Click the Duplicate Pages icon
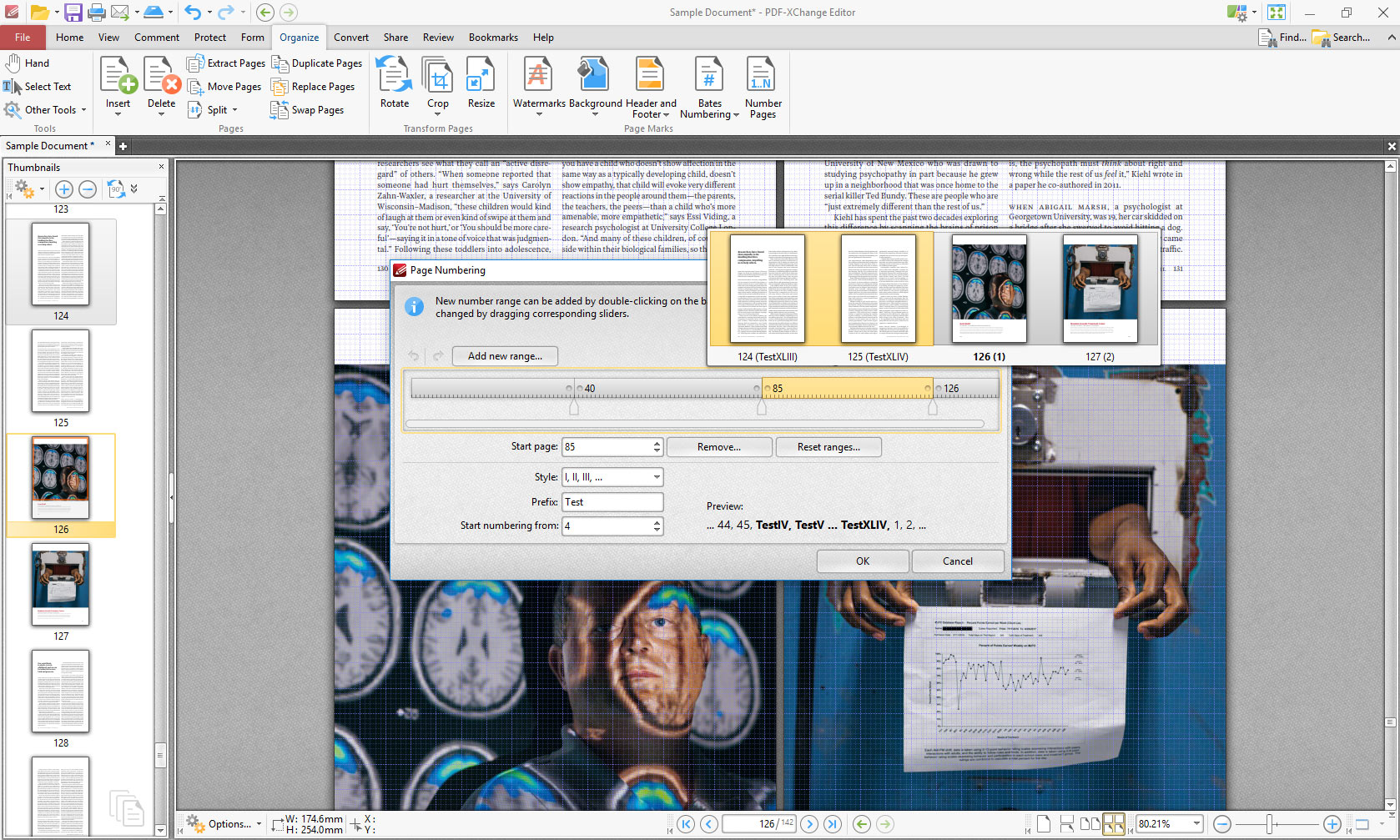1400x840 pixels. 280,63
